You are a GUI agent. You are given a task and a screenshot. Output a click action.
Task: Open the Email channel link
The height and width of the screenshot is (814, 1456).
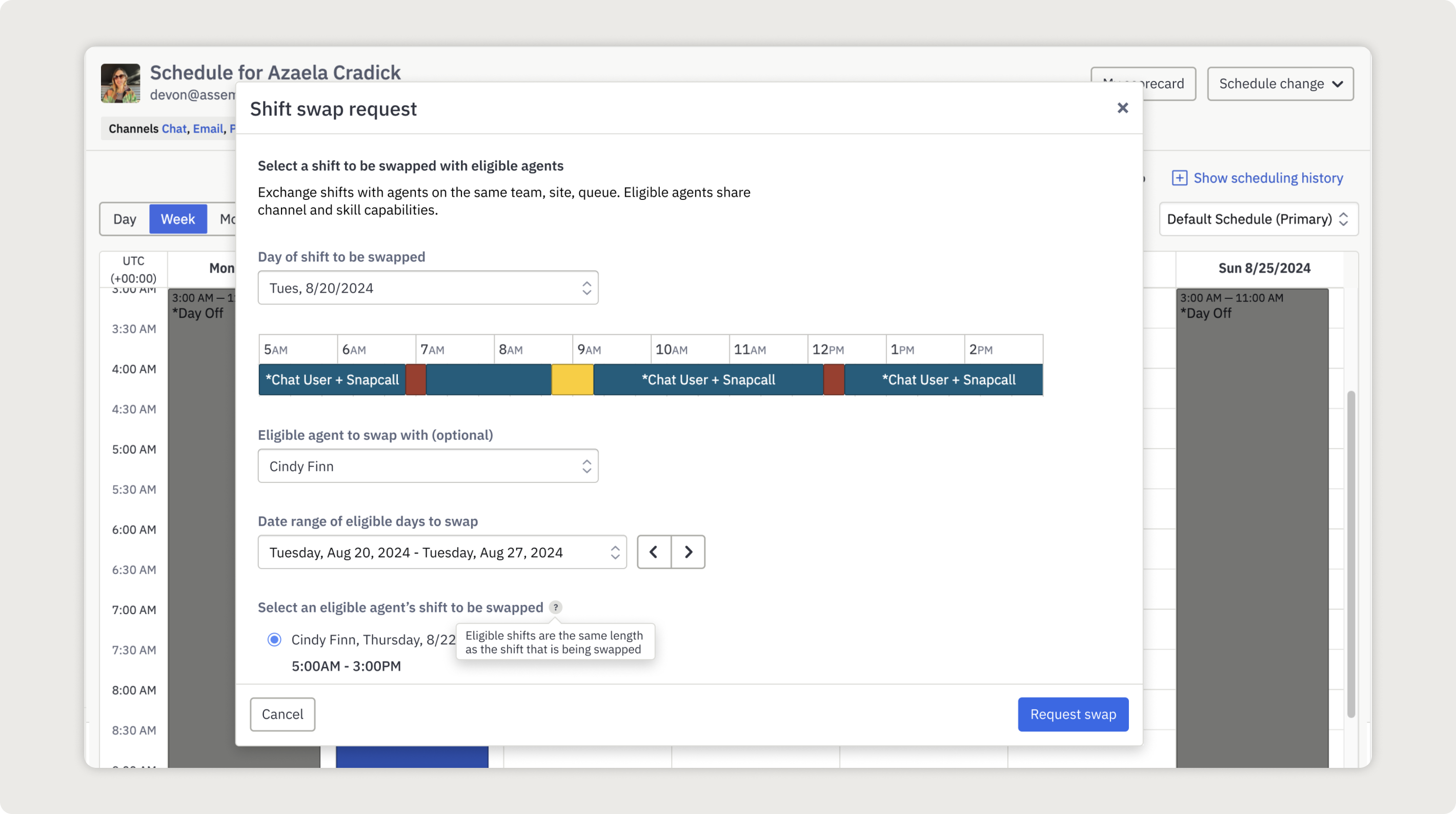(208, 129)
